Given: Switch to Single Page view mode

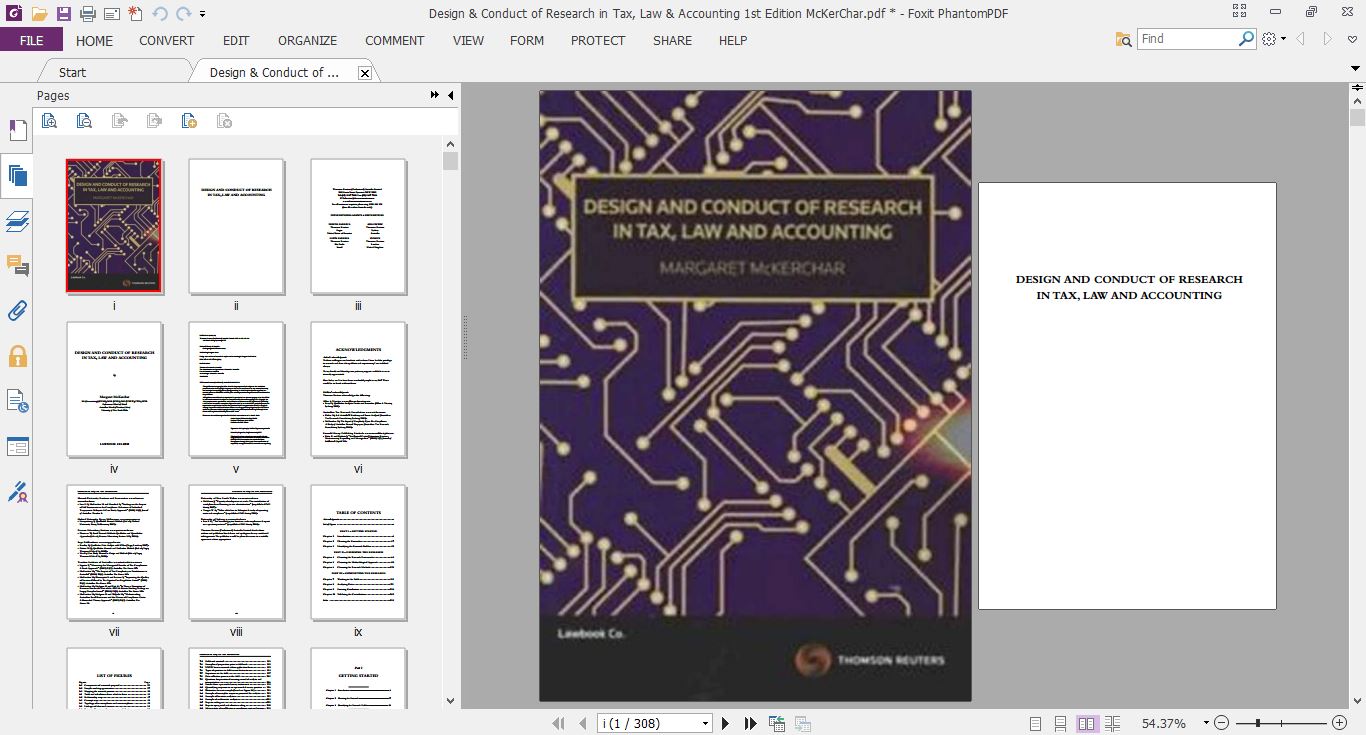Looking at the screenshot, I should (x=1035, y=723).
